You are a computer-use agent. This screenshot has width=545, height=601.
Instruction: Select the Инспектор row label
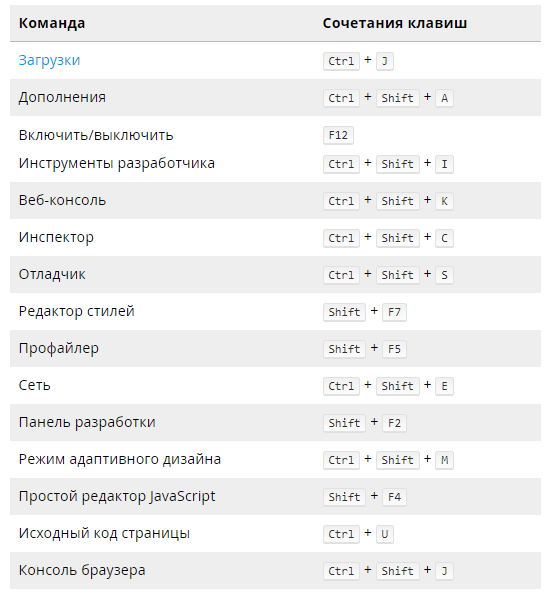(56, 238)
